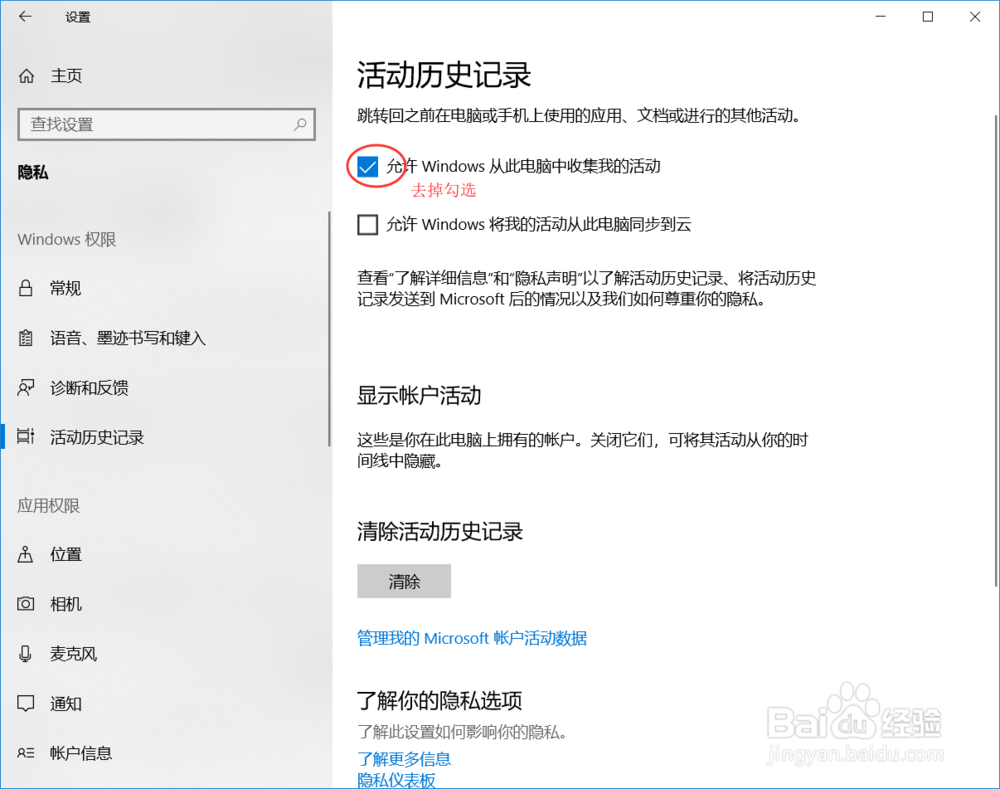This screenshot has height=789, width=1000.
Task: Open 管理我的 Microsoft 帐户活动数据 link
Action: coord(472,638)
